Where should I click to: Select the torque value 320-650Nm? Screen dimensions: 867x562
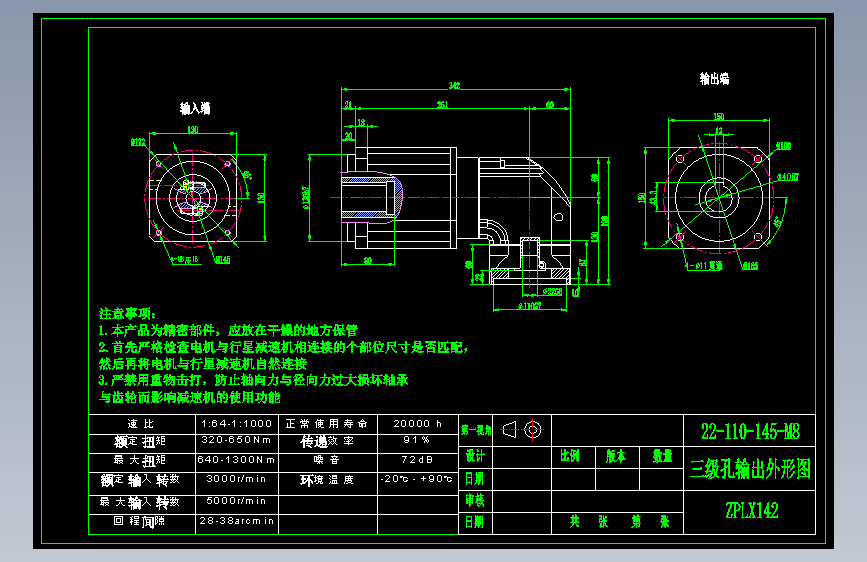pyautogui.click(x=236, y=440)
